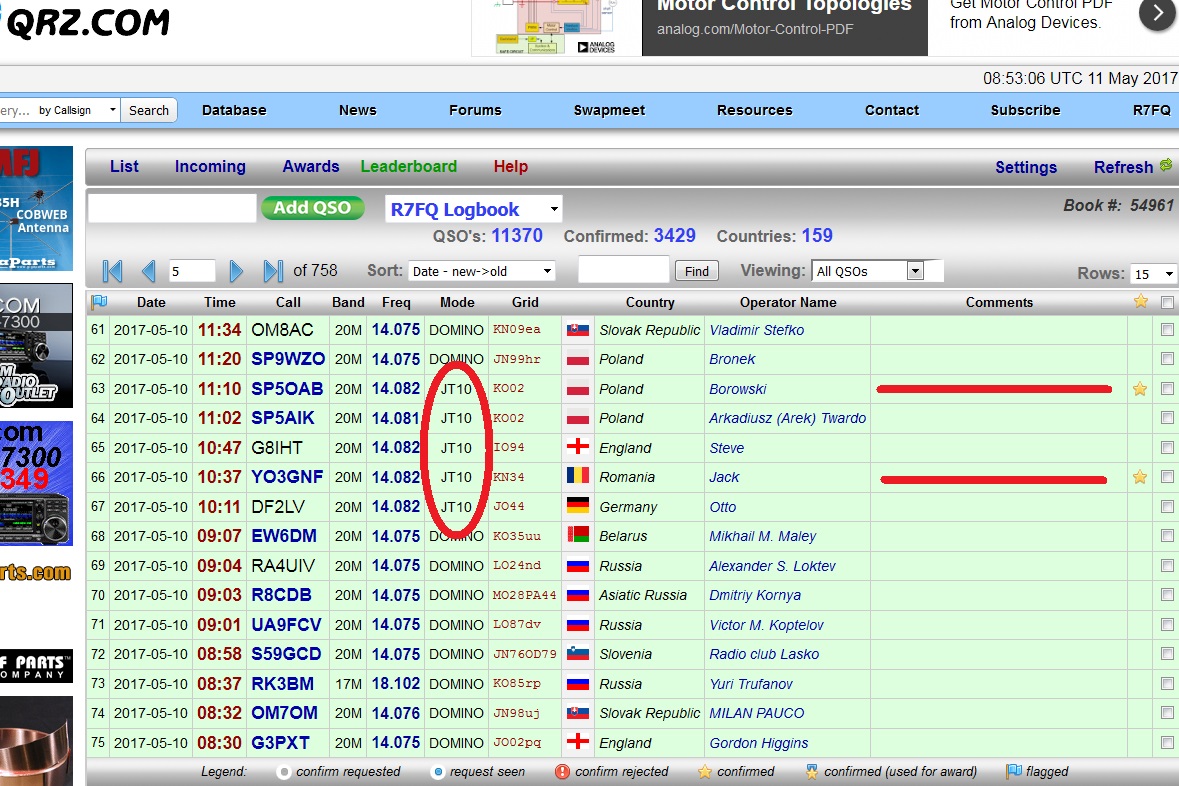Open Vladimir Stefko operator link

point(756,330)
